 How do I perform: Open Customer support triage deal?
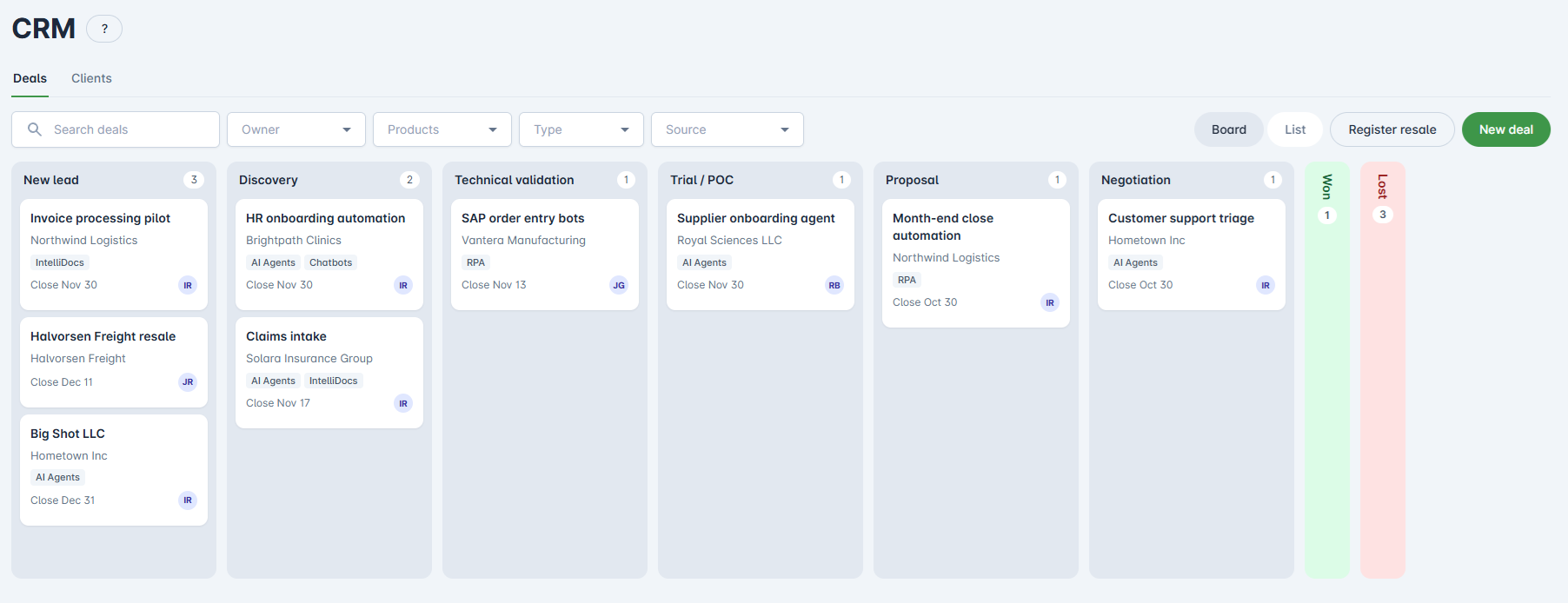(x=1192, y=255)
